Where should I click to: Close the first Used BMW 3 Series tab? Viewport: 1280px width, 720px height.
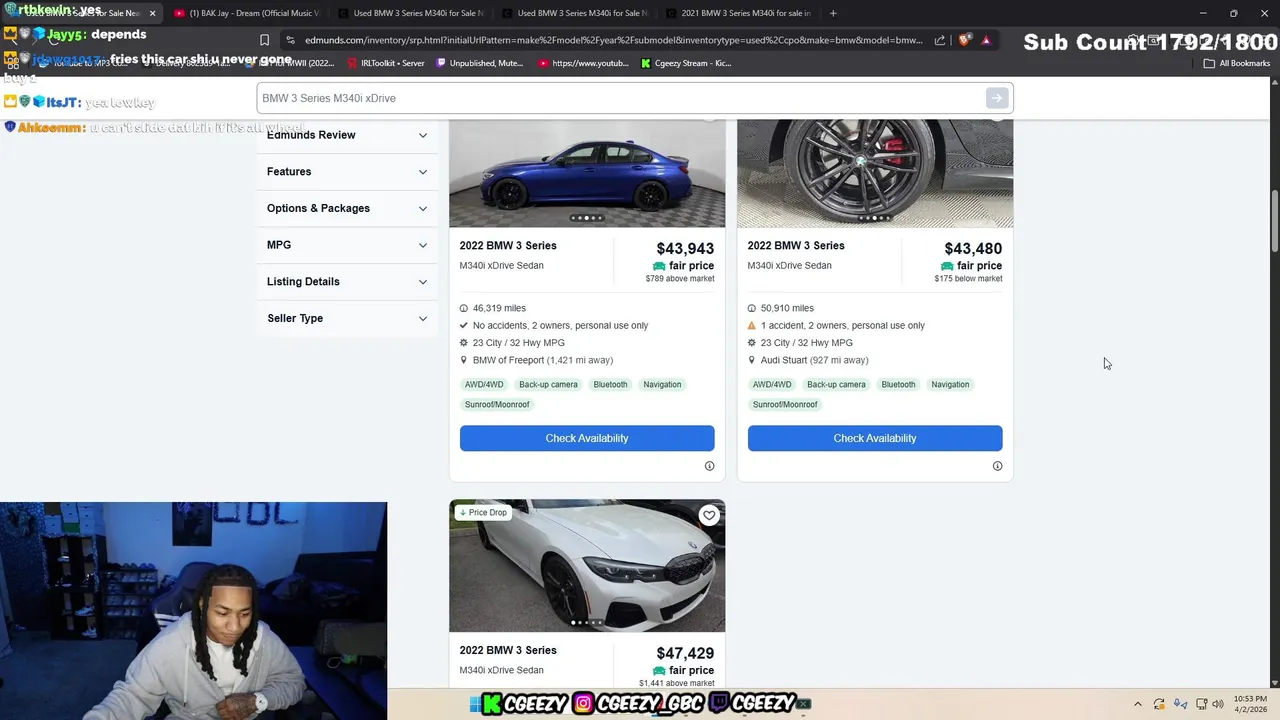click(152, 13)
